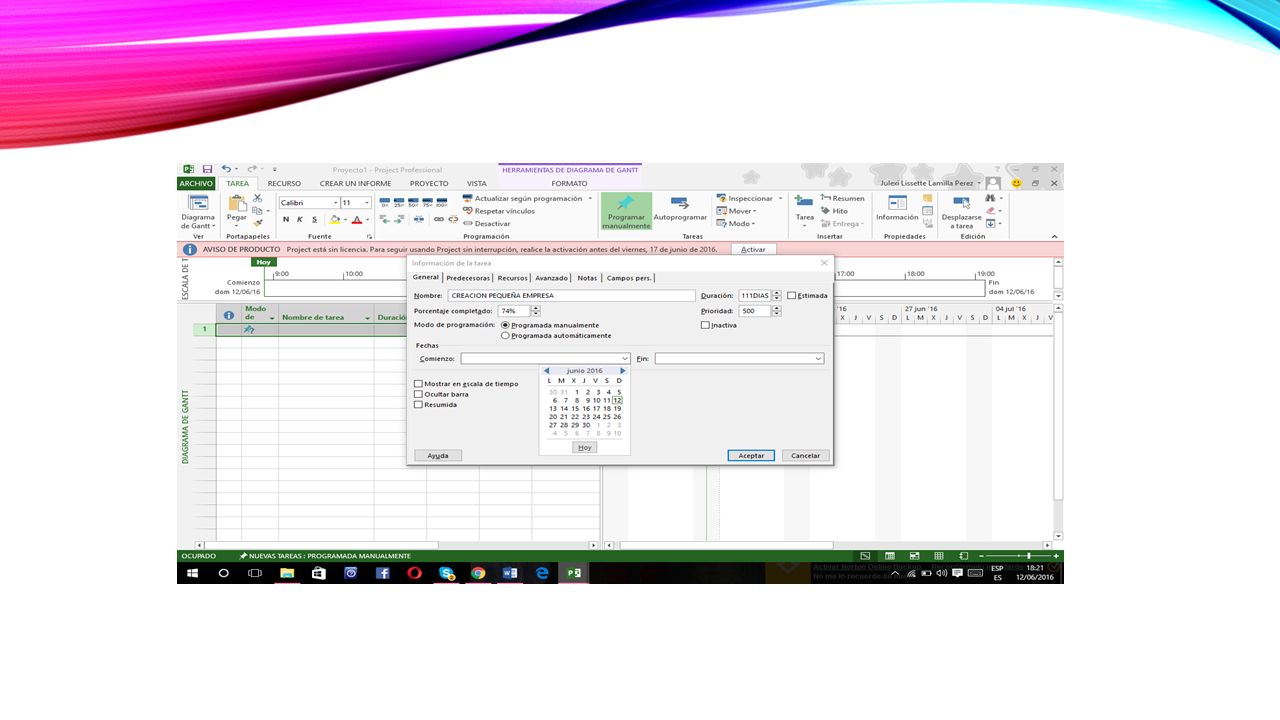Click the Save icon in quick access toolbar

click(207, 169)
